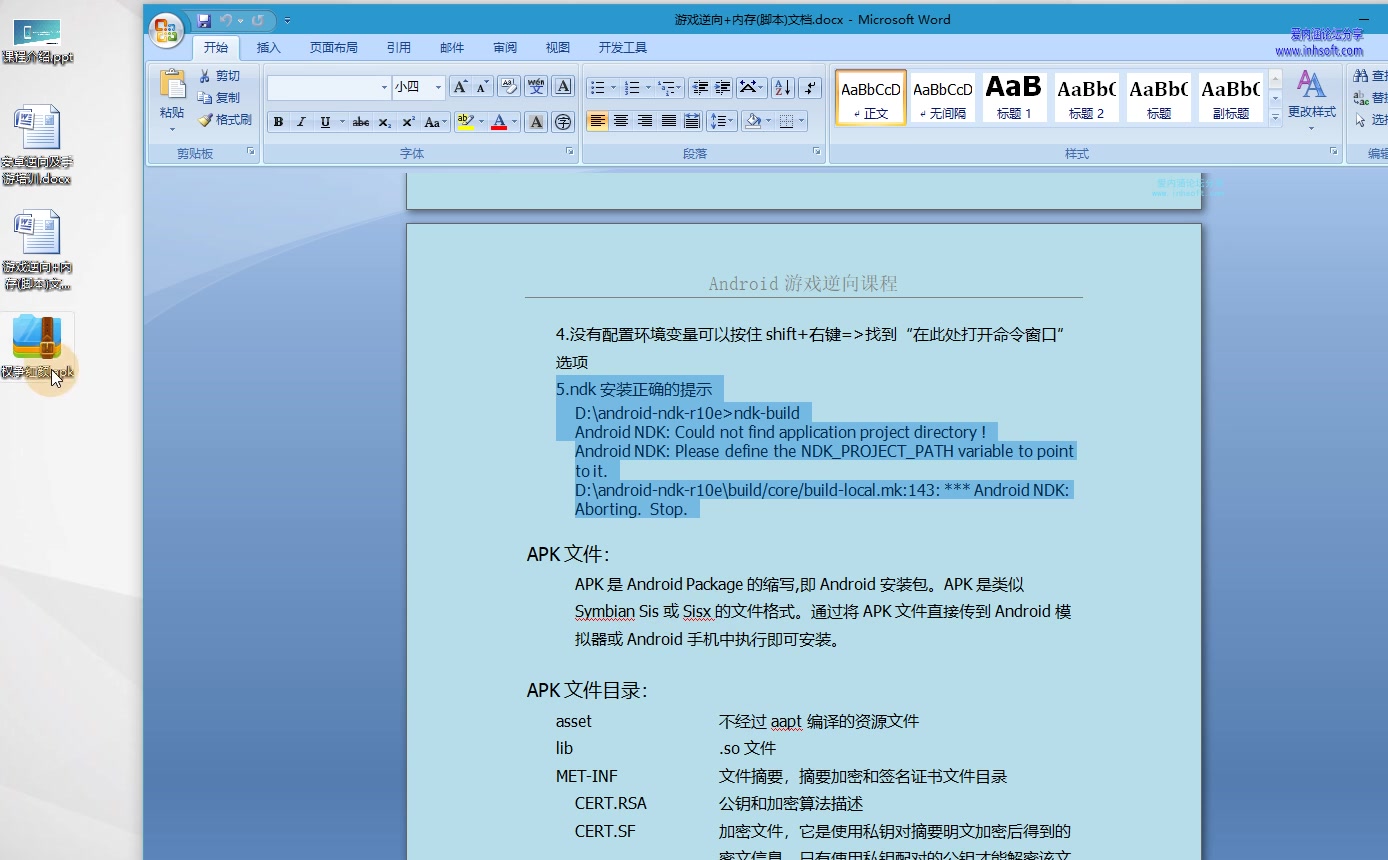Toggle Underline formatting
The width and height of the screenshot is (1388, 860).
tap(325, 122)
